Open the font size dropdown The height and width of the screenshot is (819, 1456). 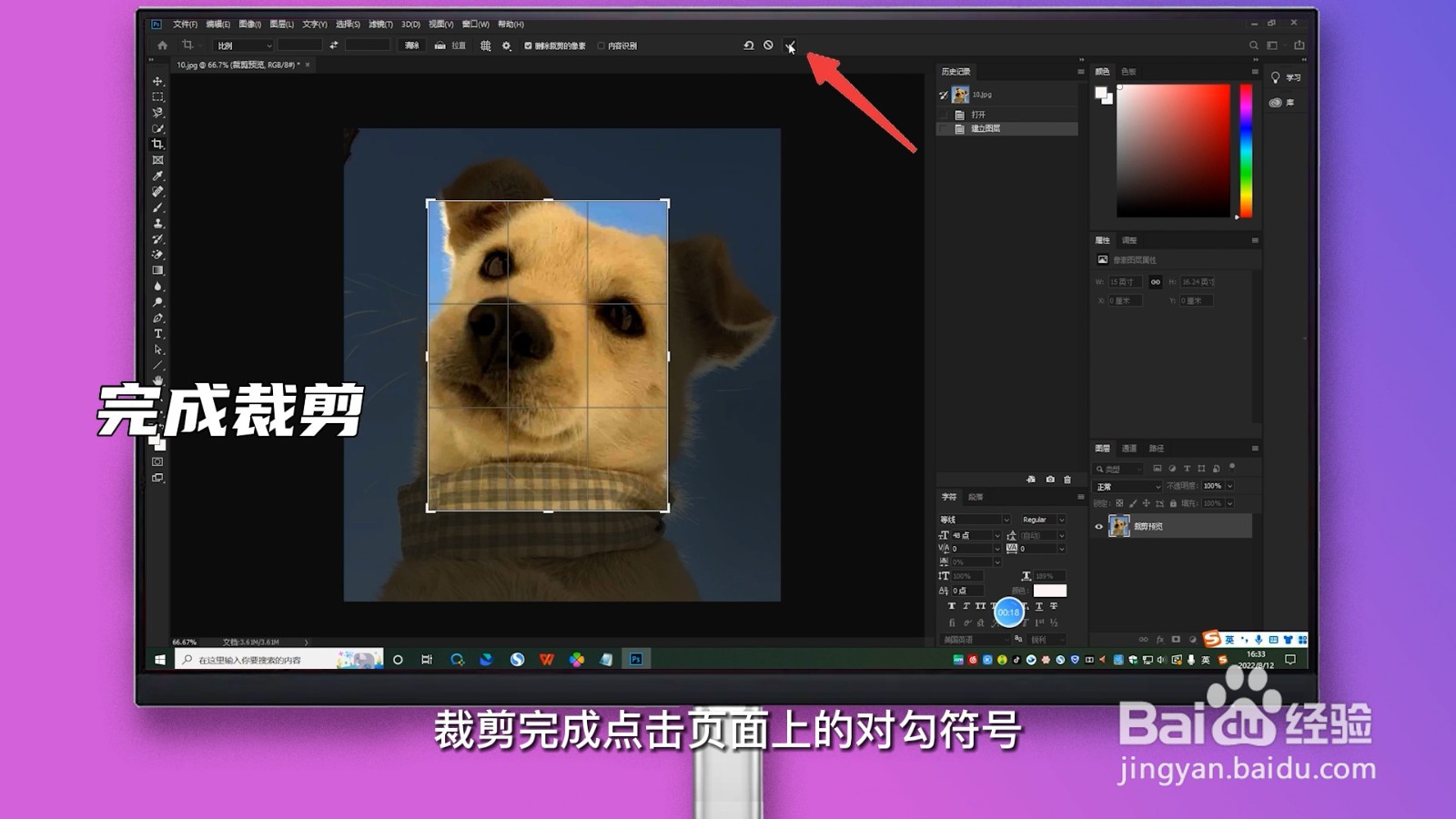(x=996, y=535)
